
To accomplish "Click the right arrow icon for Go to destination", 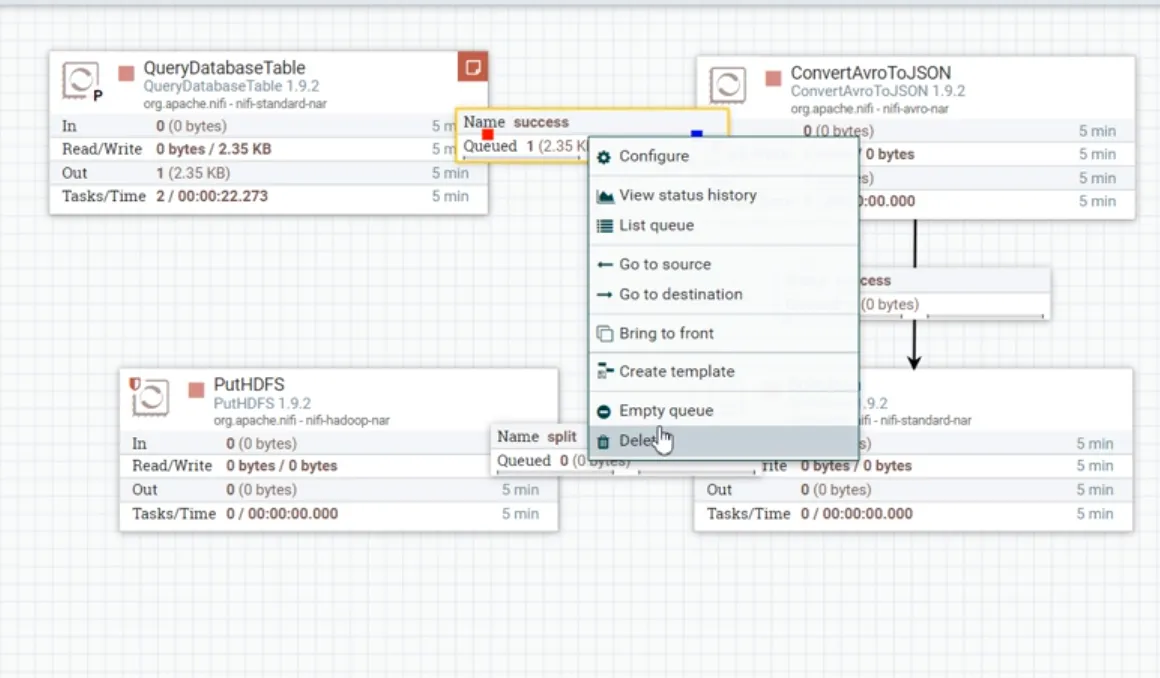I will point(604,295).
